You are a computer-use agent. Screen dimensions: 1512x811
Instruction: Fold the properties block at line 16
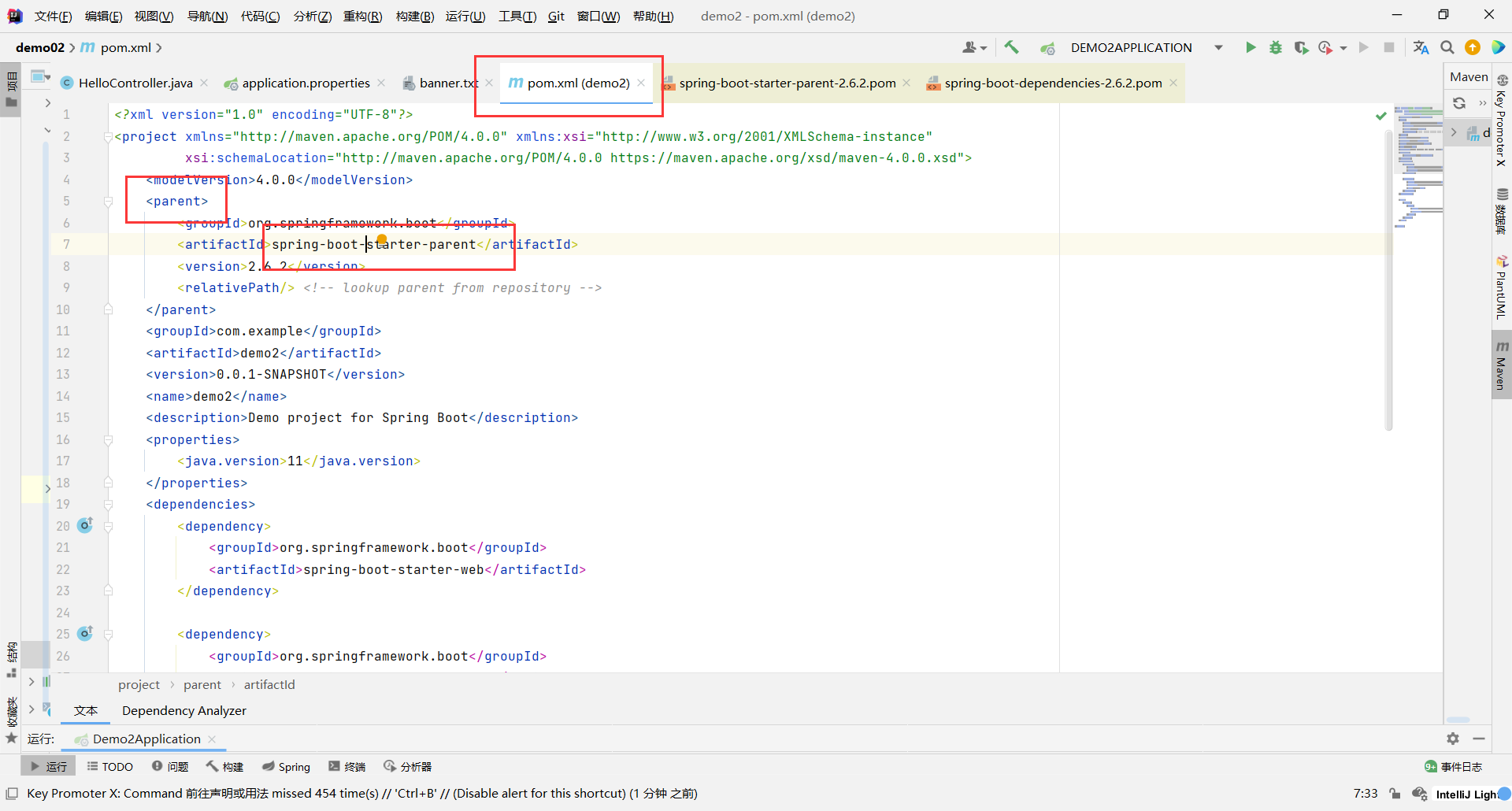pos(108,439)
